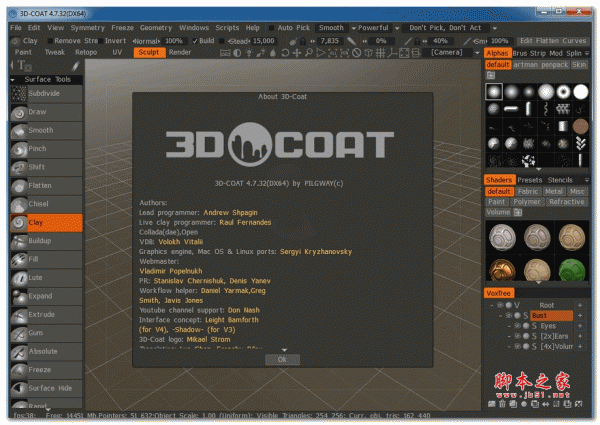Viewport: 600px width, 425px height.
Task: Toggle the Build checkbox
Action: (195, 41)
